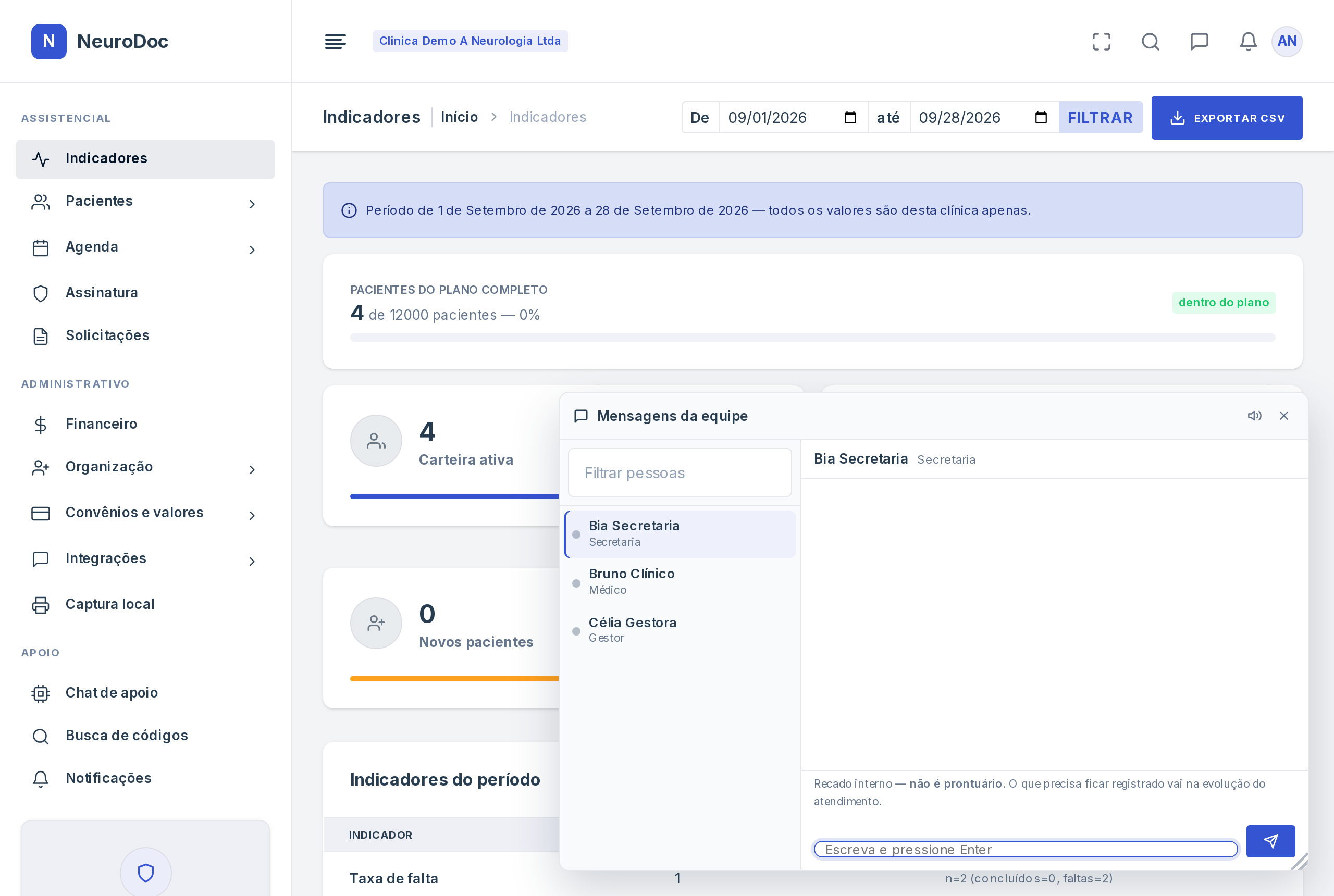This screenshot has height=896, width=1334.
Task: Open Financeiro in the sidebar
Action: pyautogui.click(x=145, y=424)
